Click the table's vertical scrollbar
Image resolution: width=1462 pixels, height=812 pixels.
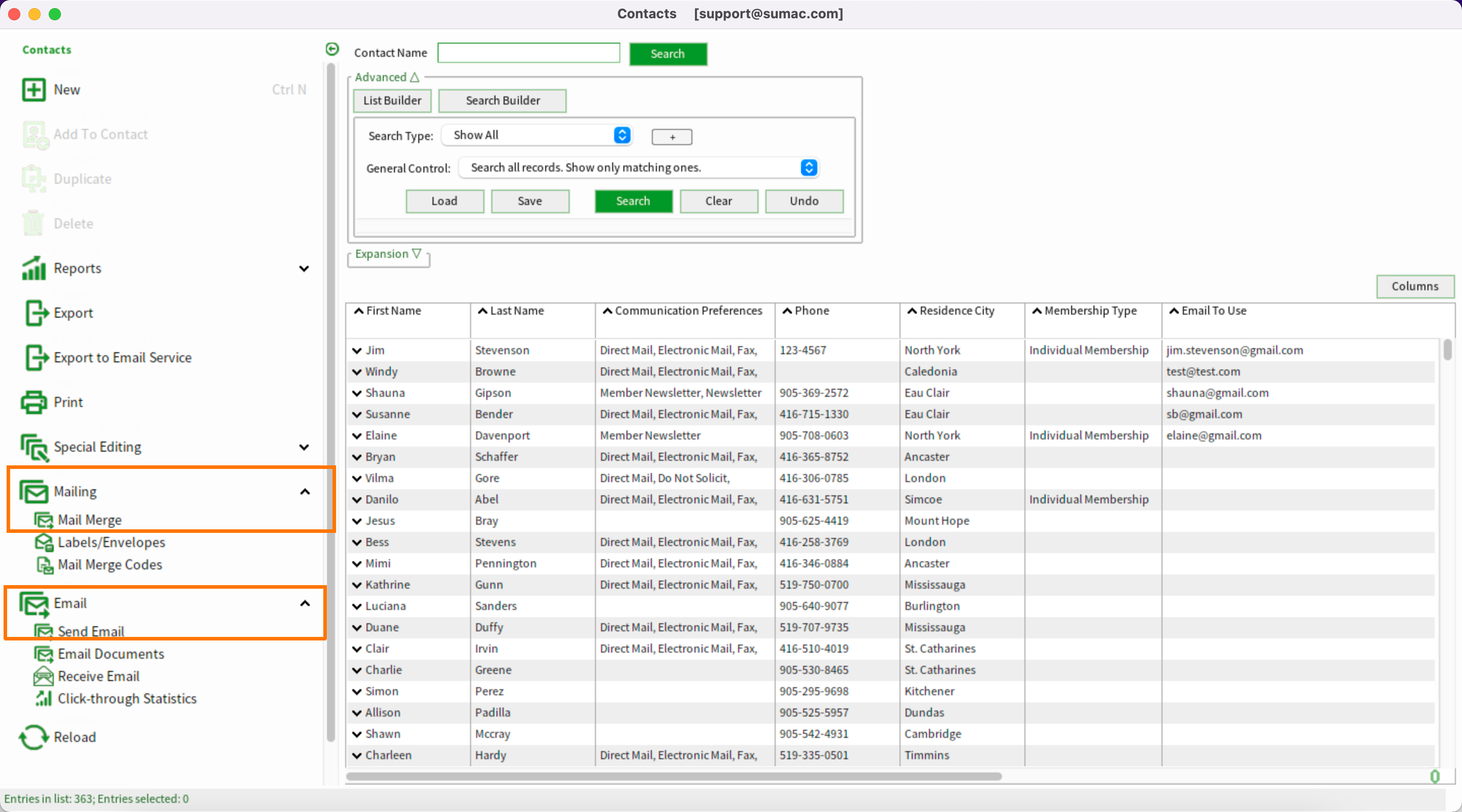click(1447, 349)
